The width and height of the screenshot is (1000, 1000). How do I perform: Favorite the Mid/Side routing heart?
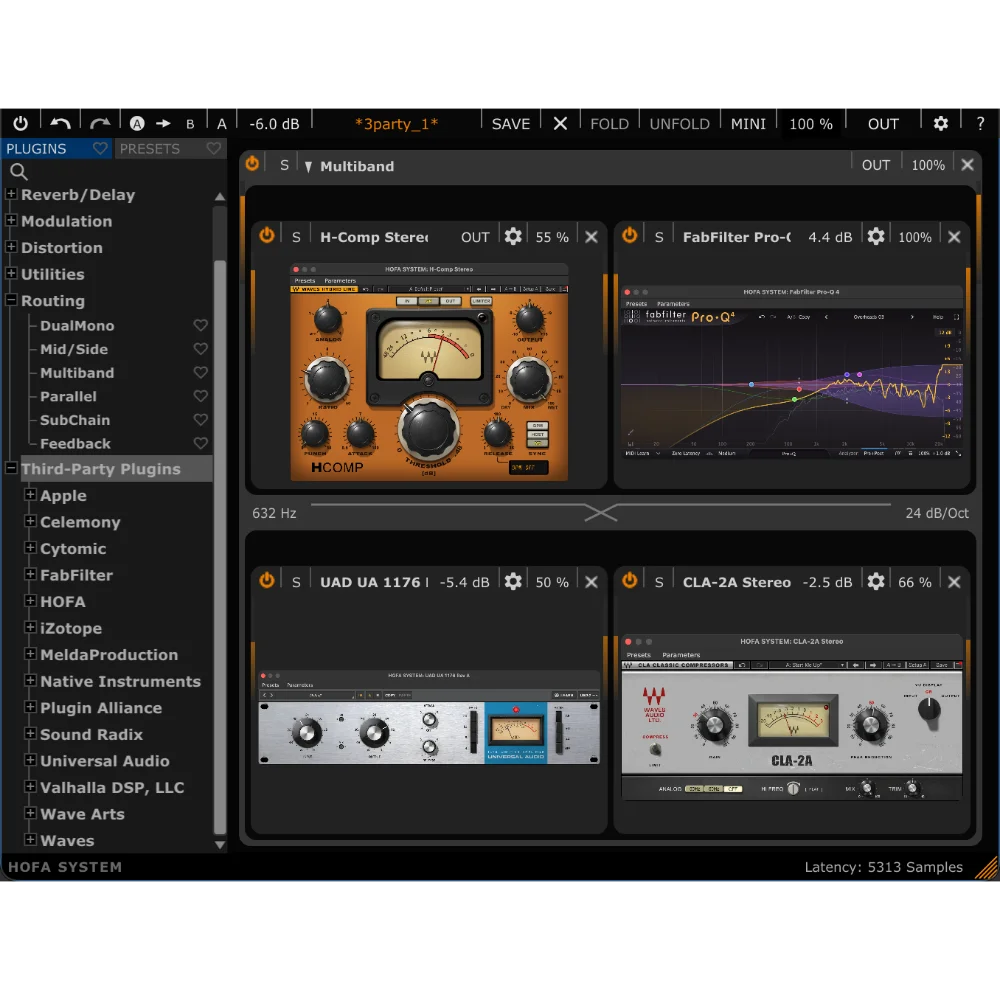200,349
